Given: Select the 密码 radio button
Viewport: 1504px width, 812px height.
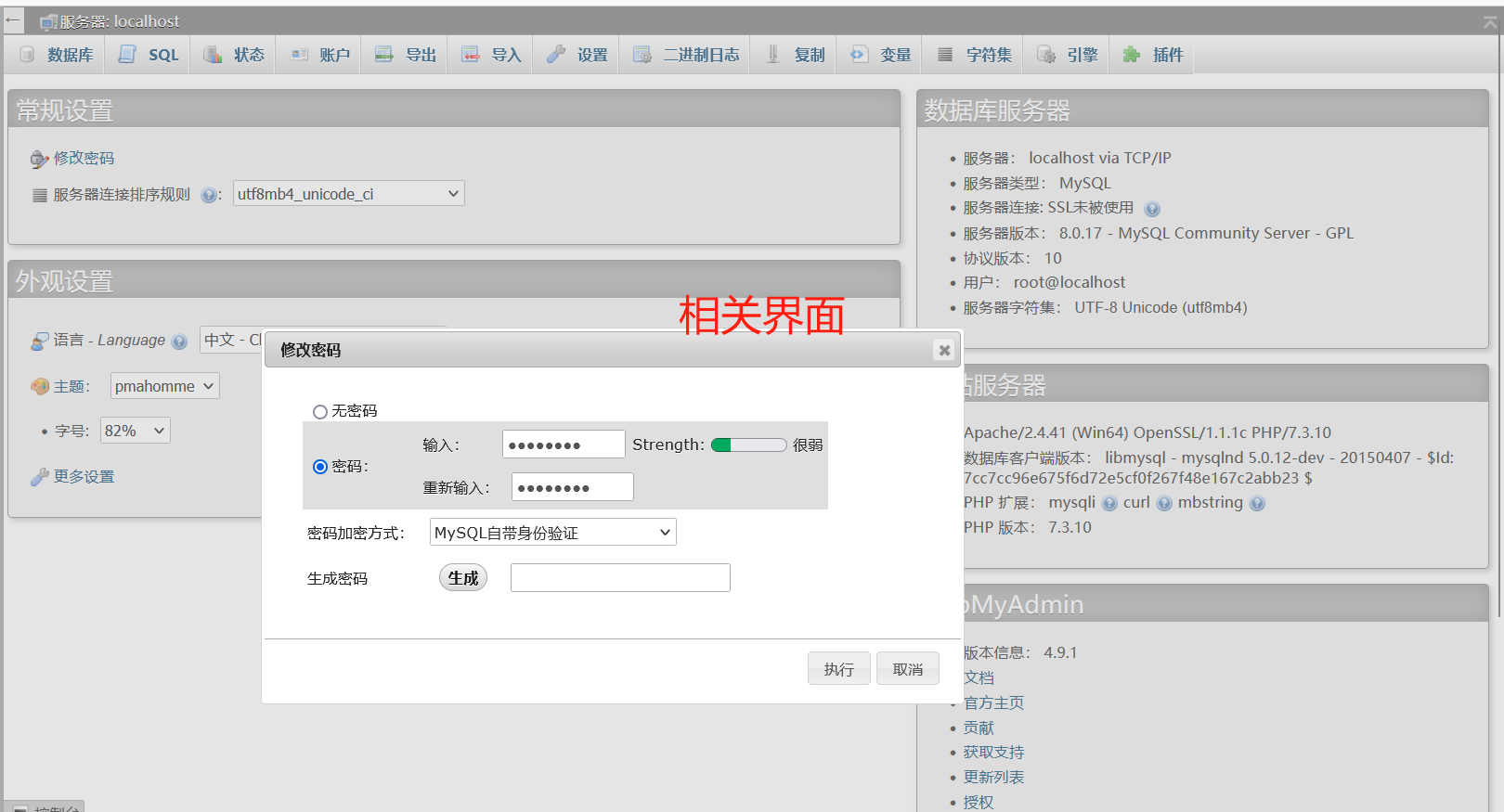Looking at the screenshot, I should click(320, 467).
